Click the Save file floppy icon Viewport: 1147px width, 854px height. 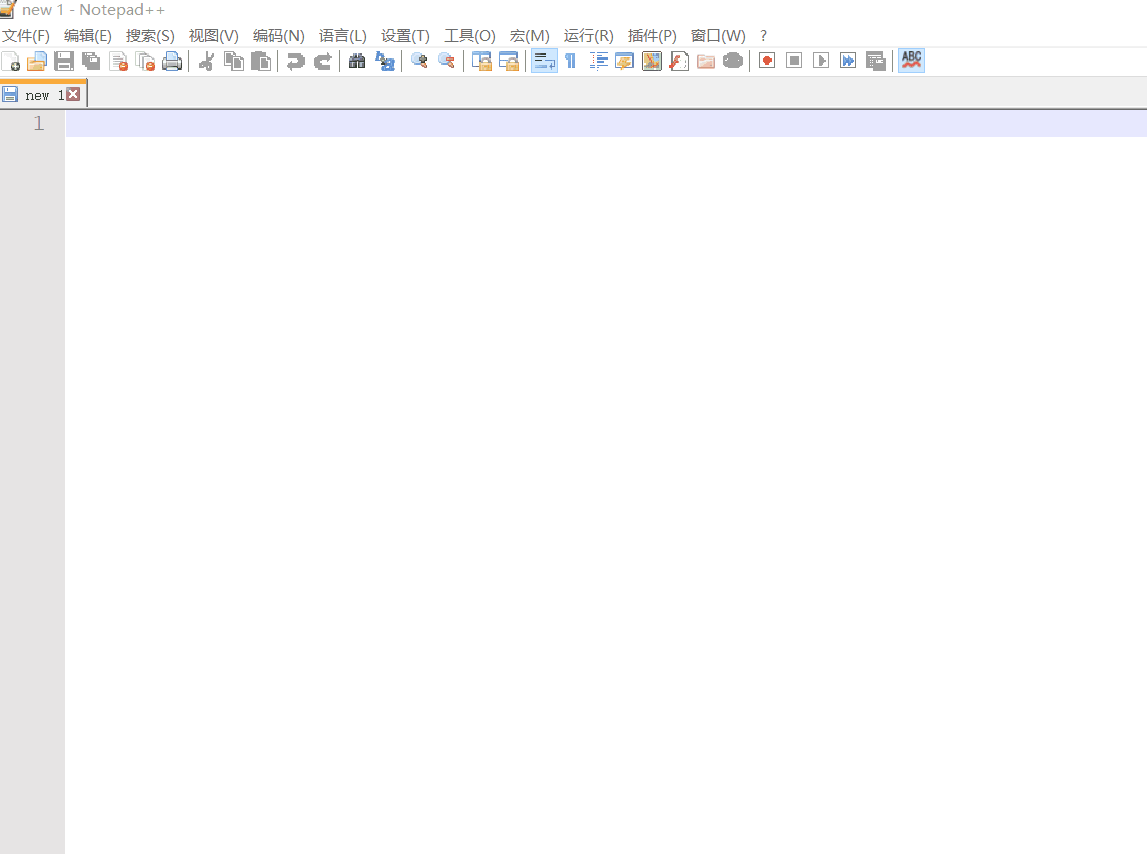(64, 61)
